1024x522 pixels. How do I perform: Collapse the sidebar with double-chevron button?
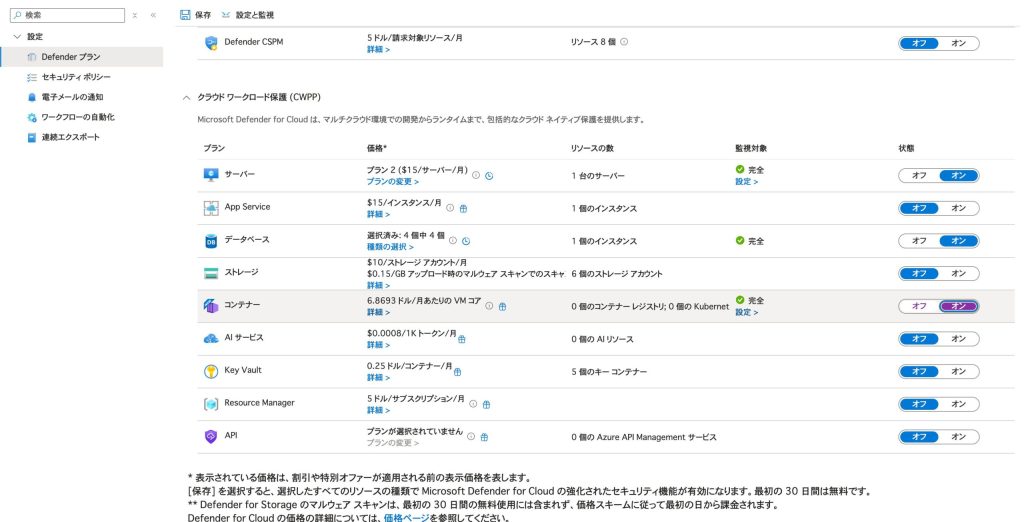tap(153, 16)
